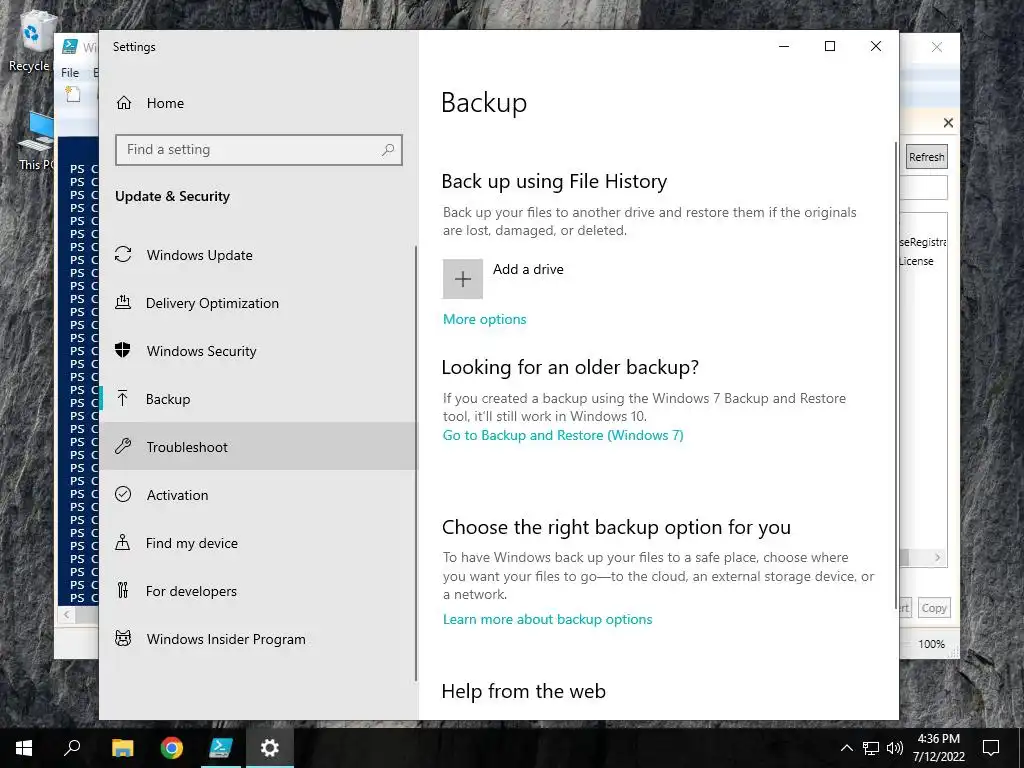The height and width of the screenshot is (768, 1024).
Task: Focus the Find a setting search box
Action: 259,150
